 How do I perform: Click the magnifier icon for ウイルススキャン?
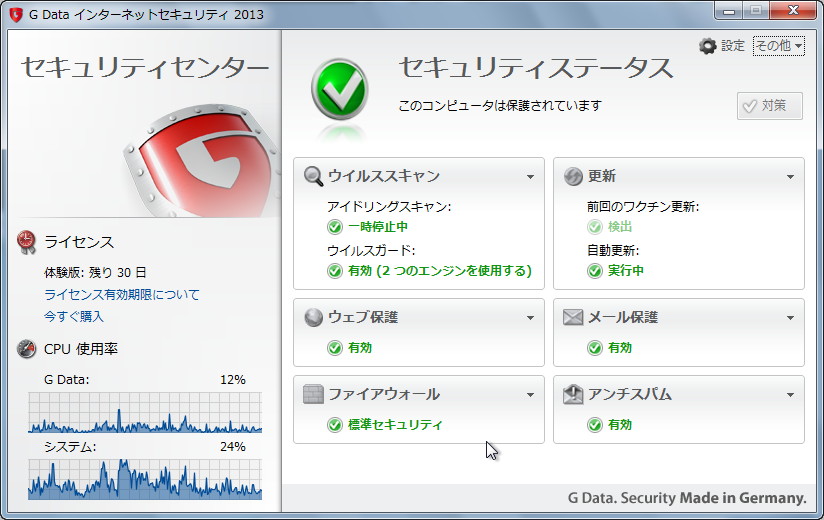coord(314,176)
